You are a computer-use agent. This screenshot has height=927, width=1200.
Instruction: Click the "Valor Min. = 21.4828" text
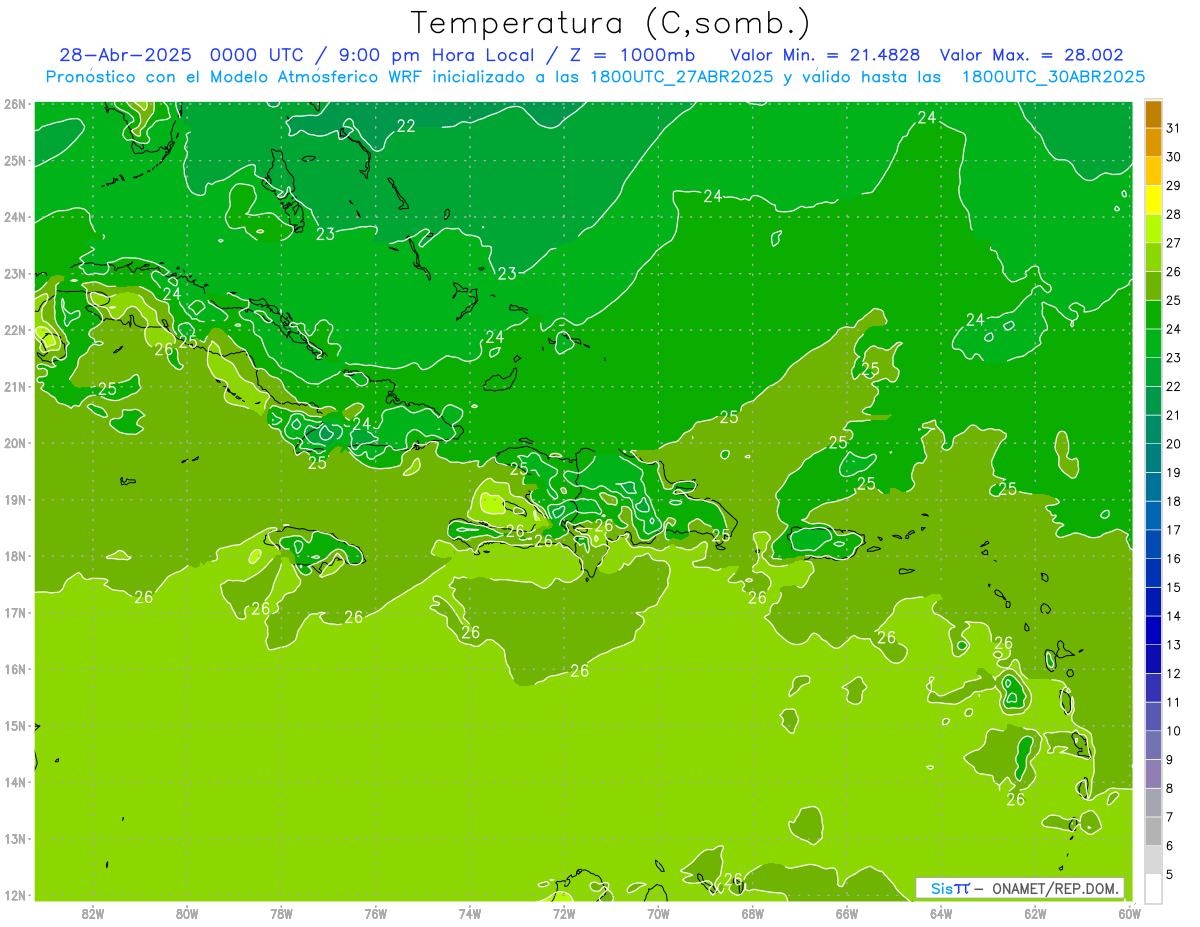pos(827,55)
